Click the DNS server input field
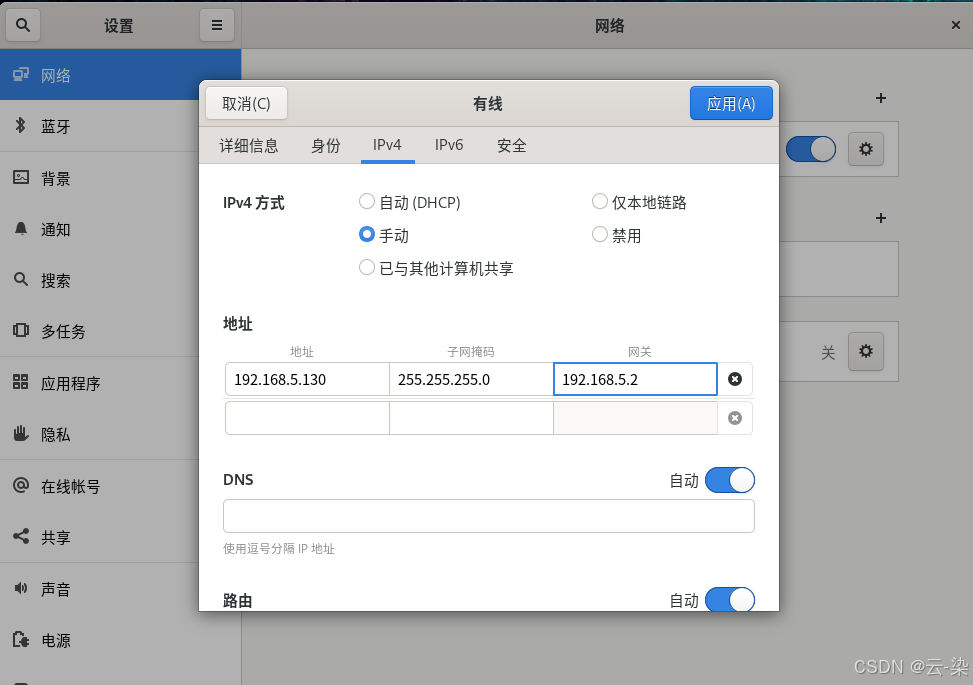Viewport: 973px width, 685px height. 489,516
